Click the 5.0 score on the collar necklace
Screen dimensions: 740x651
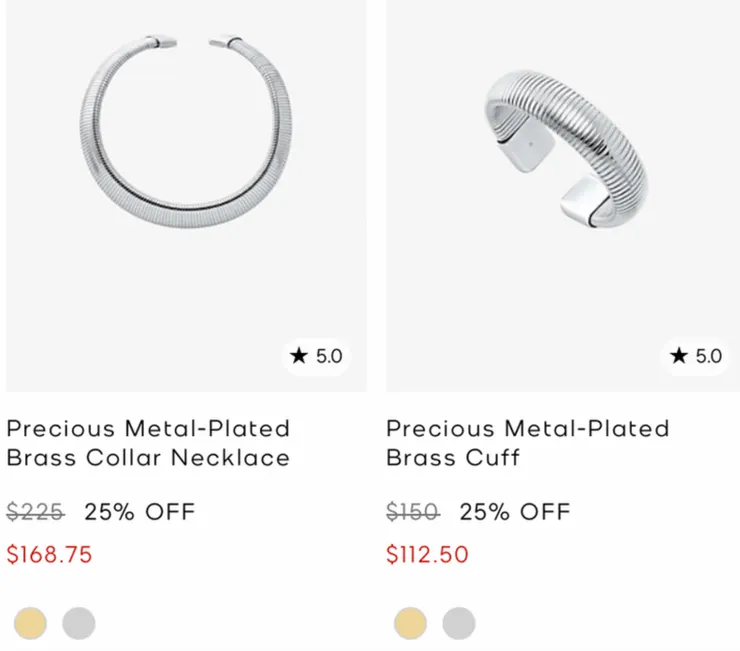pos(328,356)
